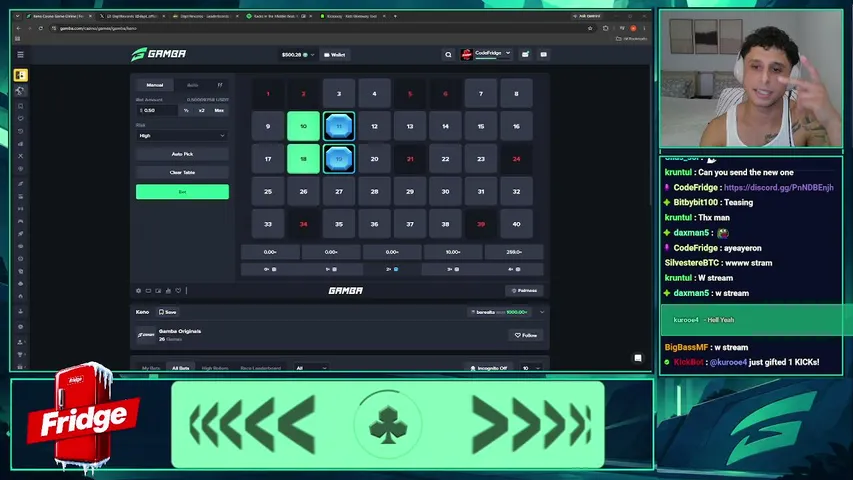Click Auto Pick button
This screenshot has width=853, height=480.
click(x=182, y=154)
